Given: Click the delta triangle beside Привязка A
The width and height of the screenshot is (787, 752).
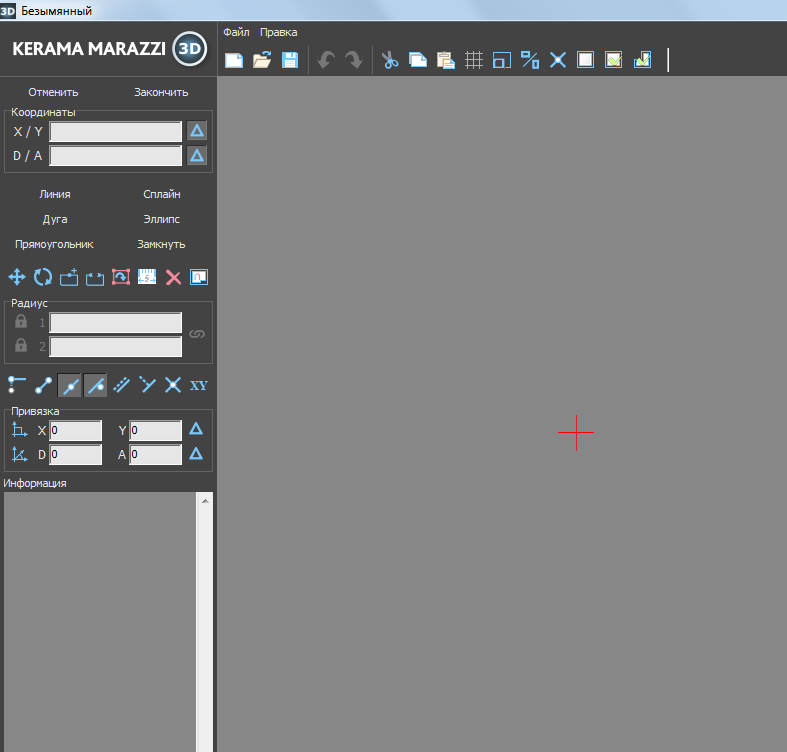Looking at the screenshot, I should point(196,454).
